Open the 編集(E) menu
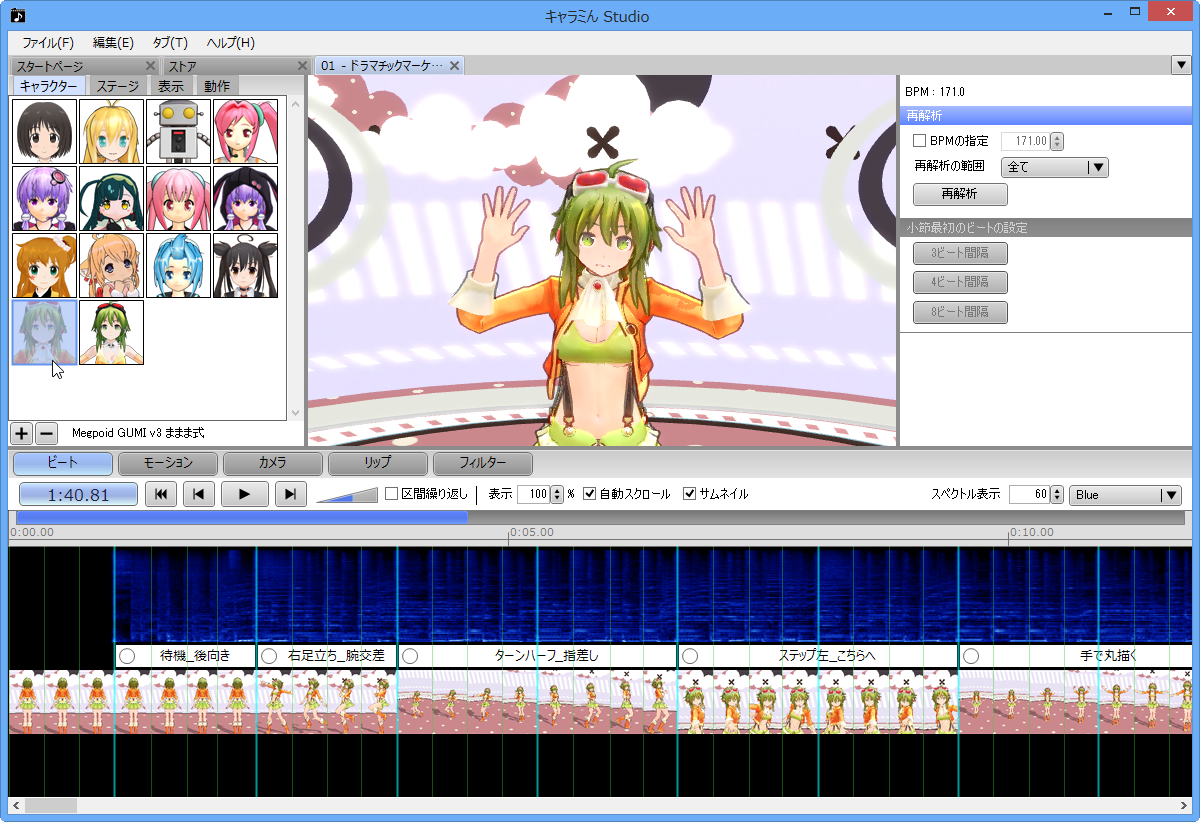Viewport: 1200px width, 822px height. (113, 43)
